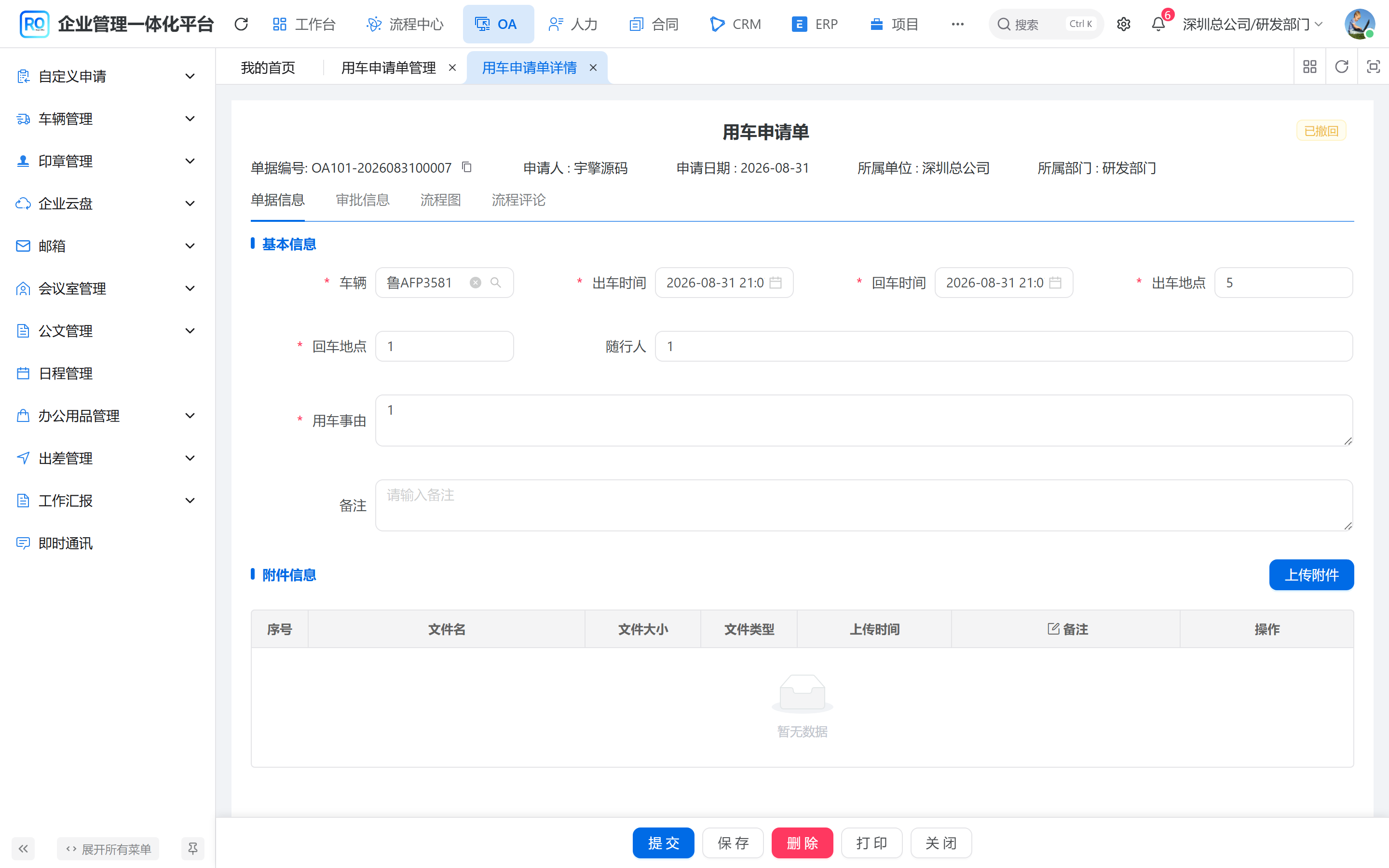Switch to the 审批信息 tab
This screenshot has width=1389, height=868.
(362, 200)
